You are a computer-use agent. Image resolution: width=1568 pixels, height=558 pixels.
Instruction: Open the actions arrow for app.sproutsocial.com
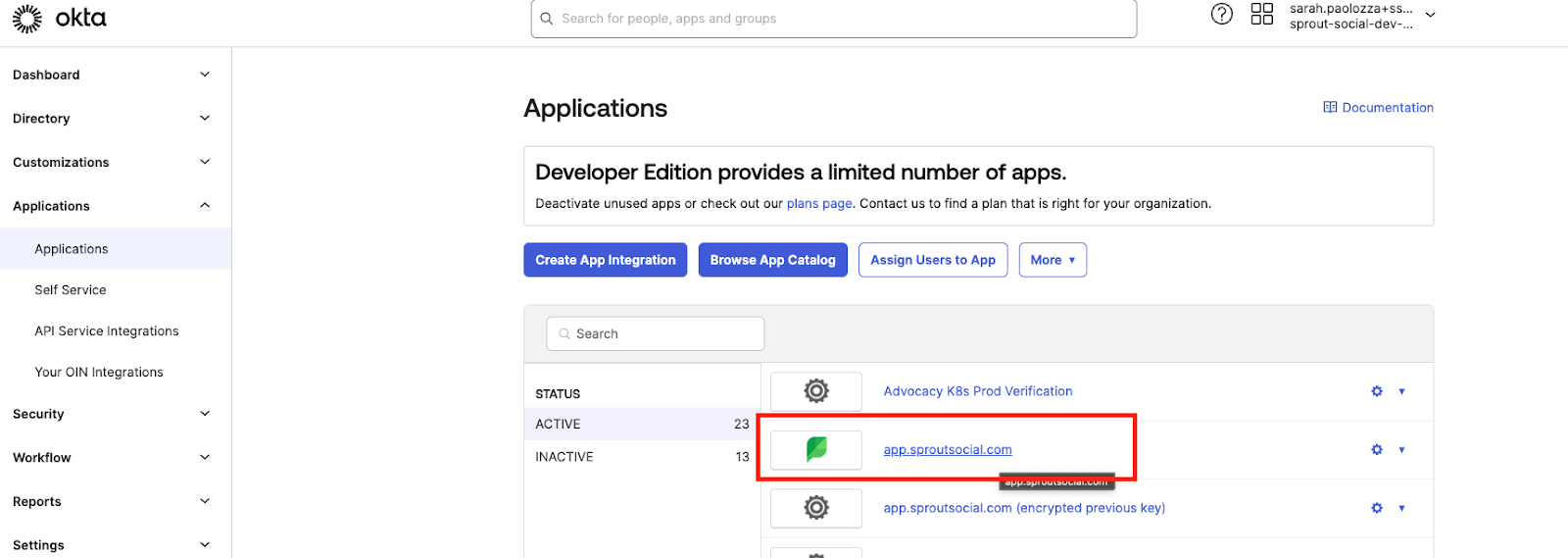(1401, 449)
